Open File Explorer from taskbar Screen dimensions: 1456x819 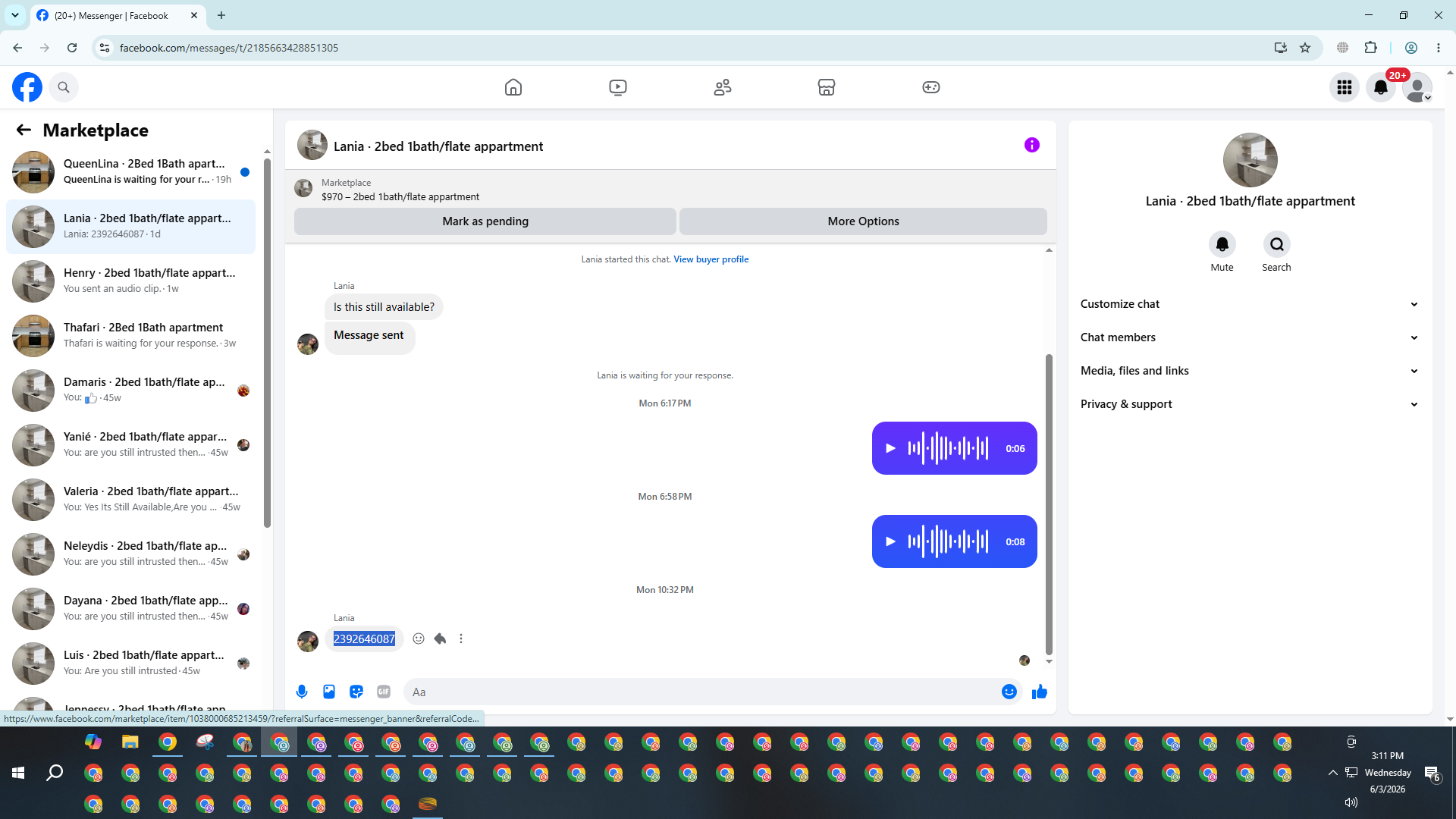130,742
